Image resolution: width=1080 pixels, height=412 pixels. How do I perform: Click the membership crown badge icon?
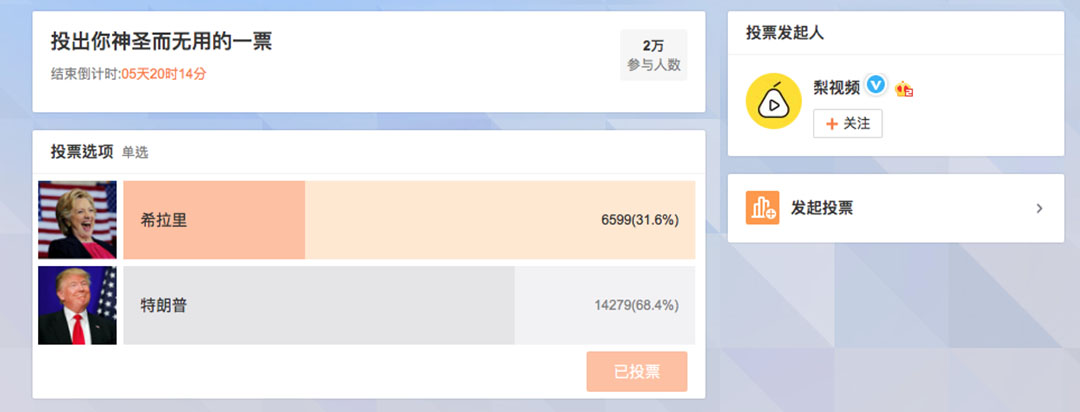[904, 88]
